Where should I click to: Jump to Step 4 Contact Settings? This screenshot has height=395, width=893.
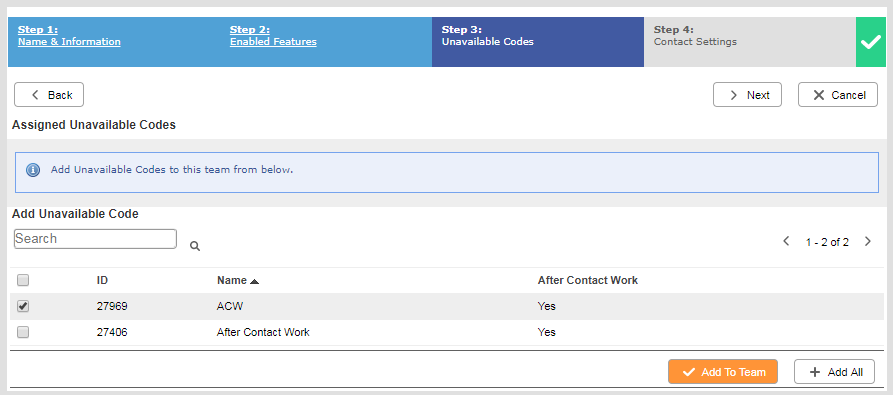pyautogui.click(x=749, y=42)
